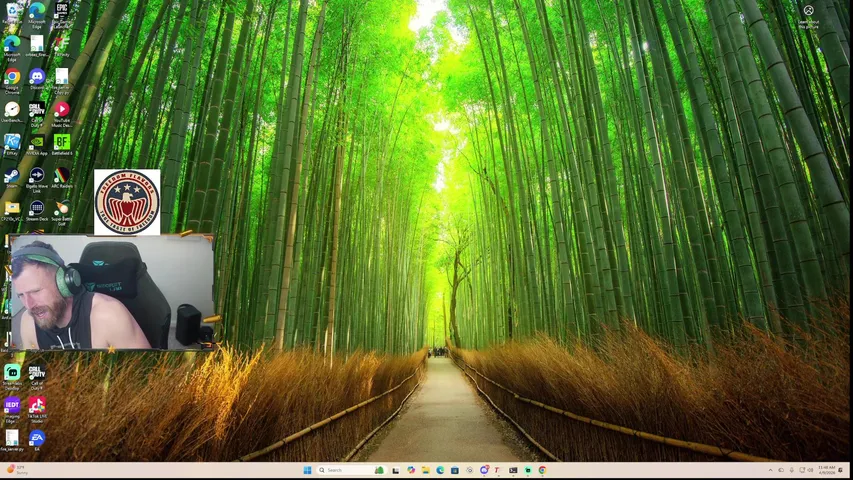
Task: Select the EZKey desktop shortcut
Action: click(12, 145)
